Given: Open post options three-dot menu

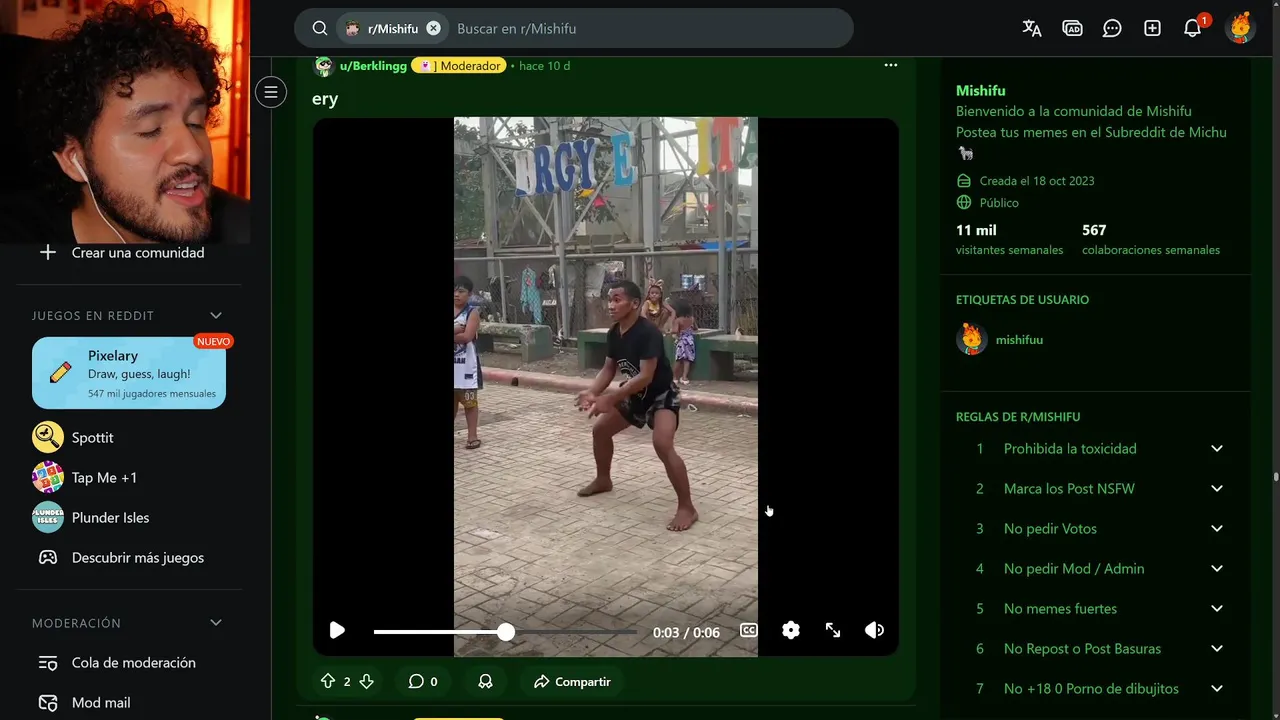Looking at the screenshot, I should tap(890, 66).
